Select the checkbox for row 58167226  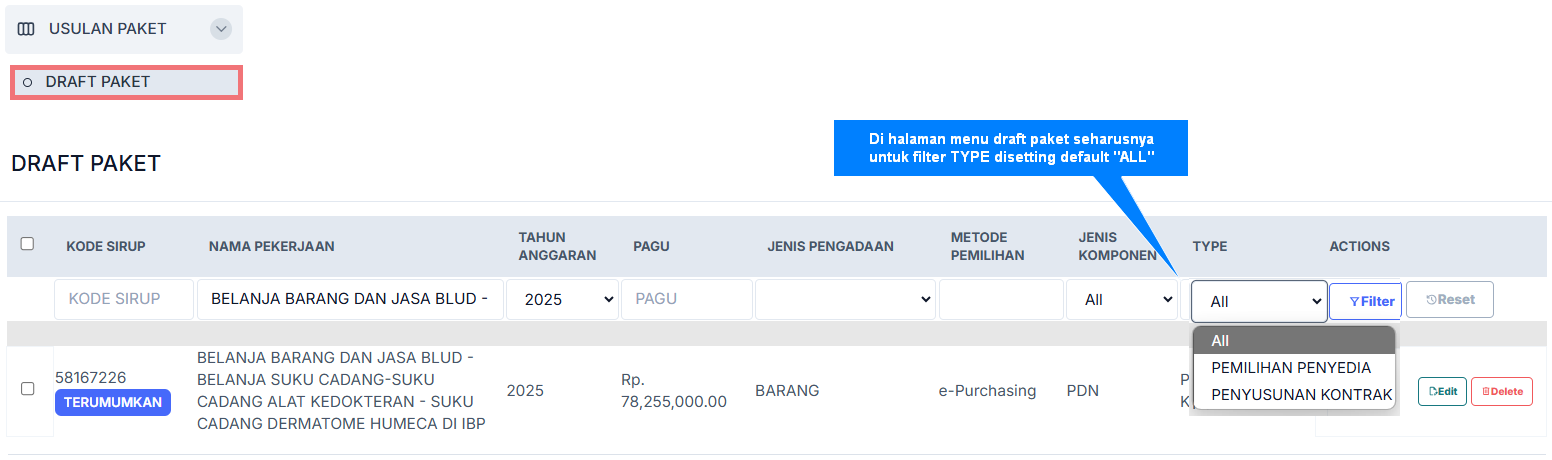tap(27, 388)
